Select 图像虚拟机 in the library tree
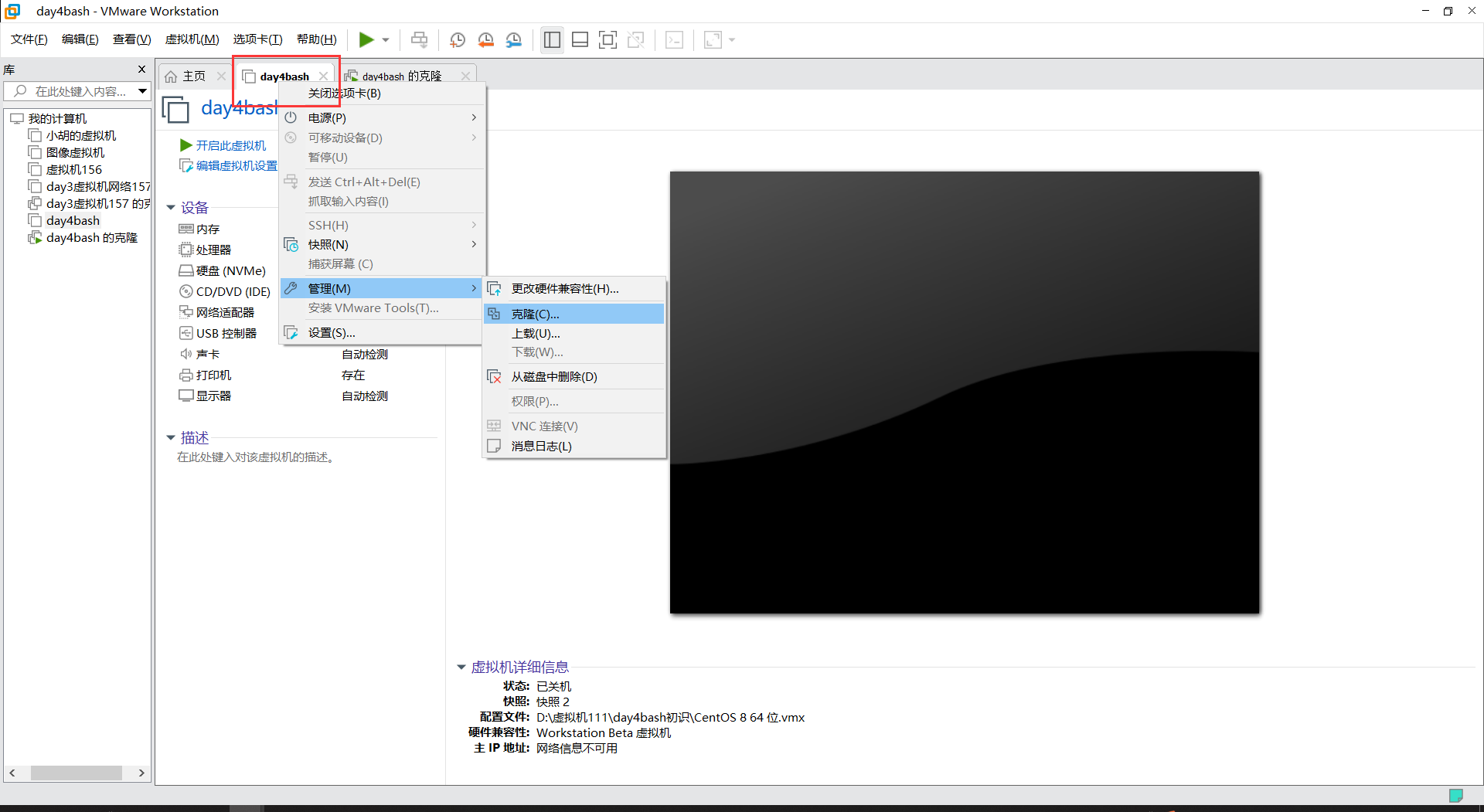The width and height of the screenshot is (1484, 812). click(x=75, y=152)
